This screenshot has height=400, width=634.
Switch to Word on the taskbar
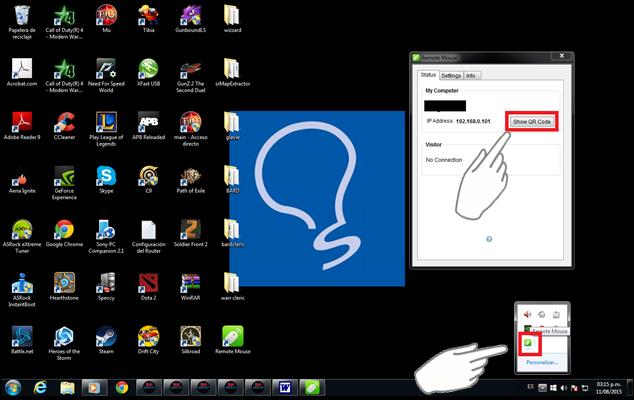[285, 388]
